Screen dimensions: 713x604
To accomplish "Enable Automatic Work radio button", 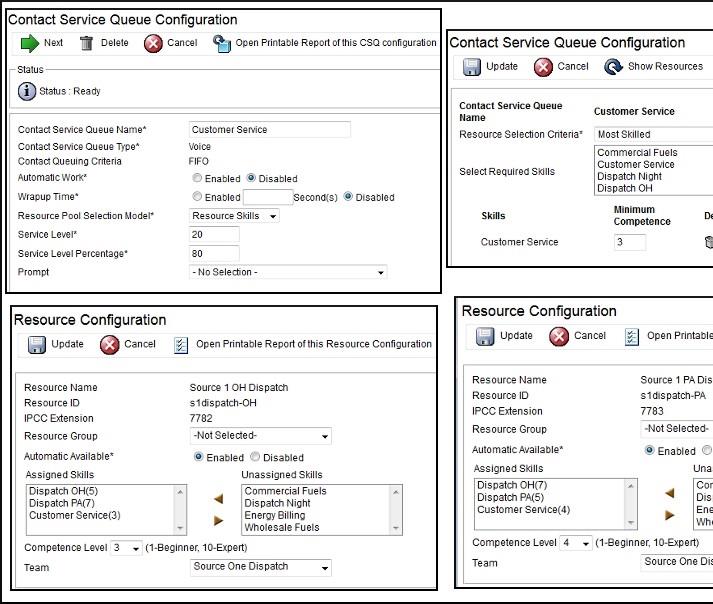I will click(197, 178).
